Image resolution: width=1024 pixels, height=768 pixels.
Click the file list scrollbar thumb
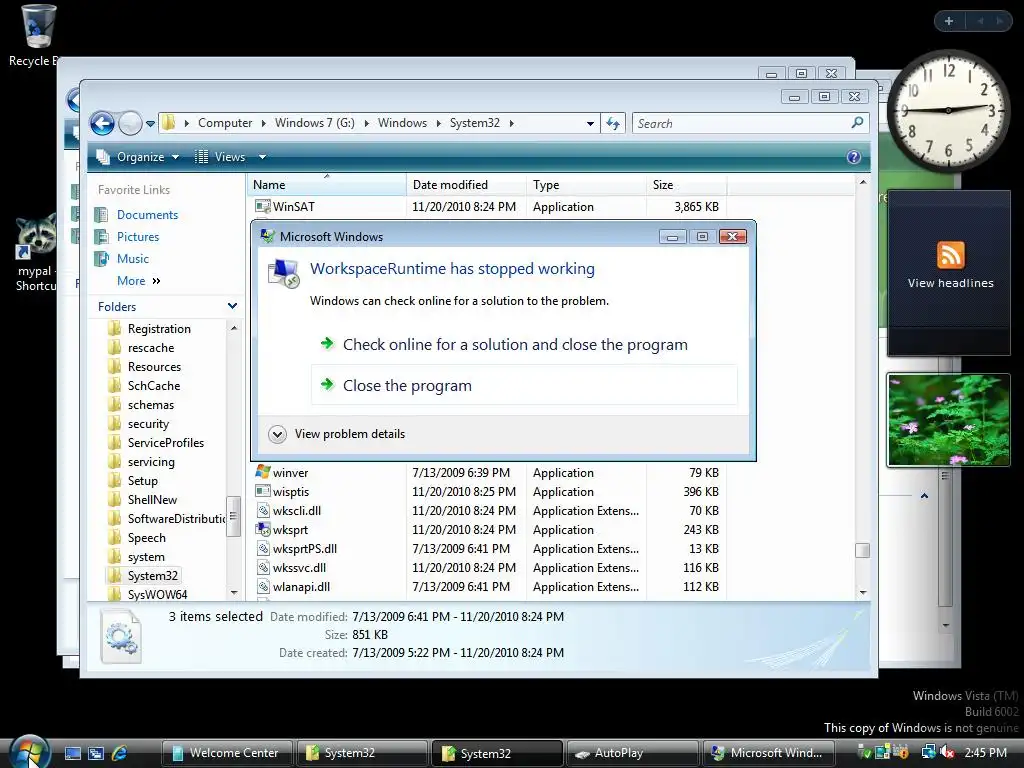(x=862, y=551)
